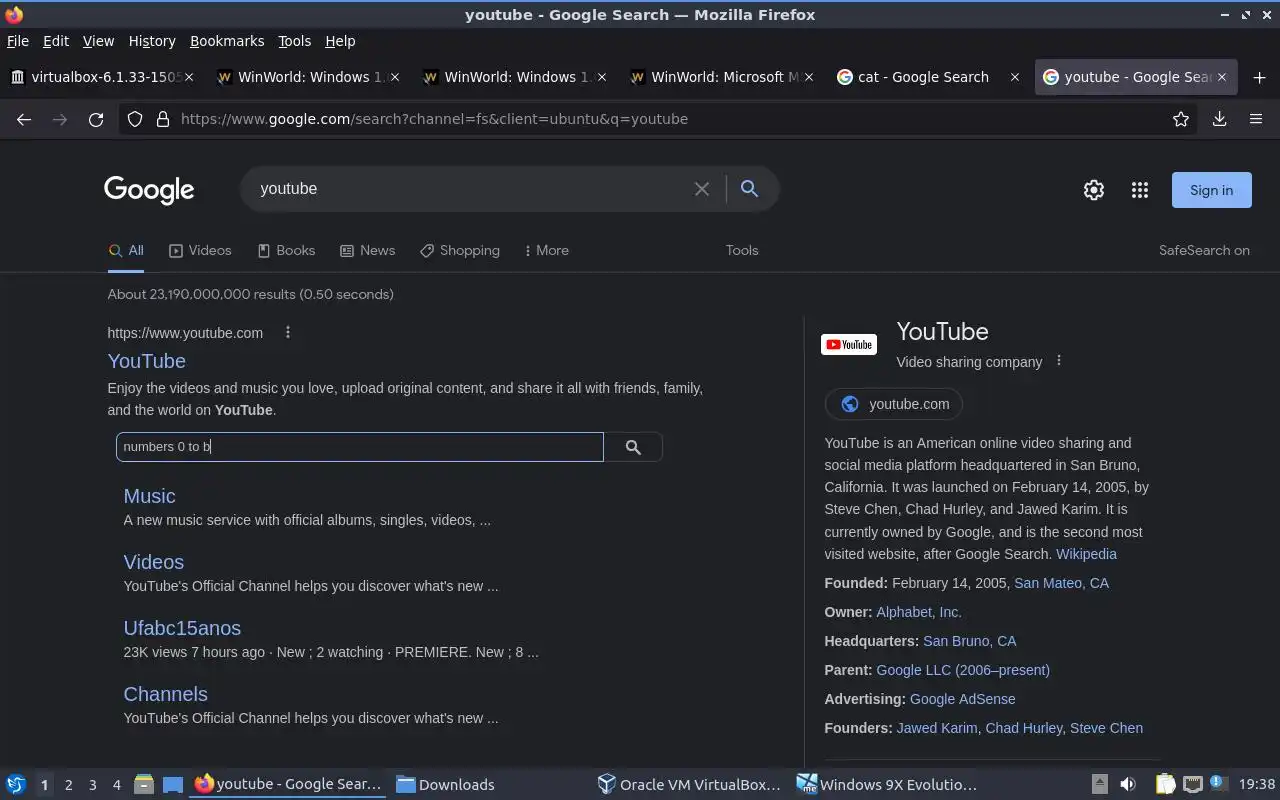The width and height of the screenshot is (1280, 800).
Task: Click the update notification tray icon
Action: (x=1218, y=783)
